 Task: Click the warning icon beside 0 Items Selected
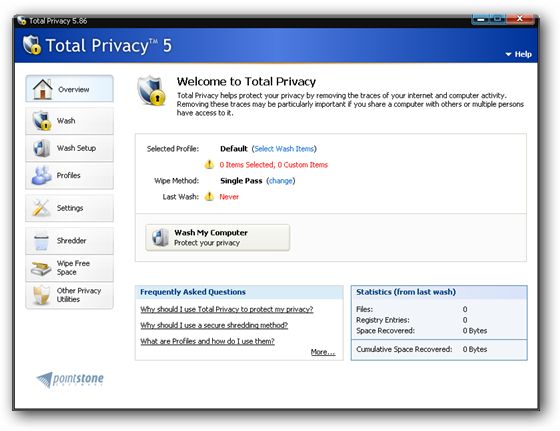209,165
